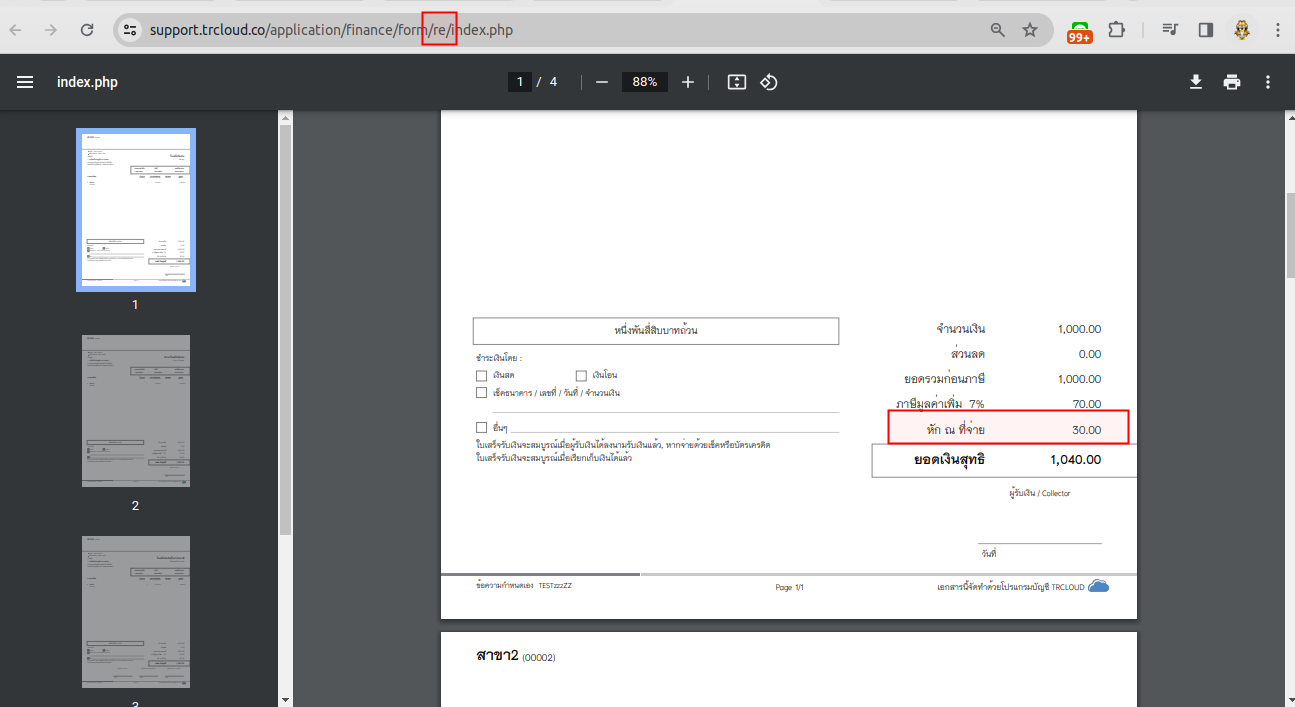
Task: Click the TESTzzzZZ footer text
Action: (x=555, y=585)
